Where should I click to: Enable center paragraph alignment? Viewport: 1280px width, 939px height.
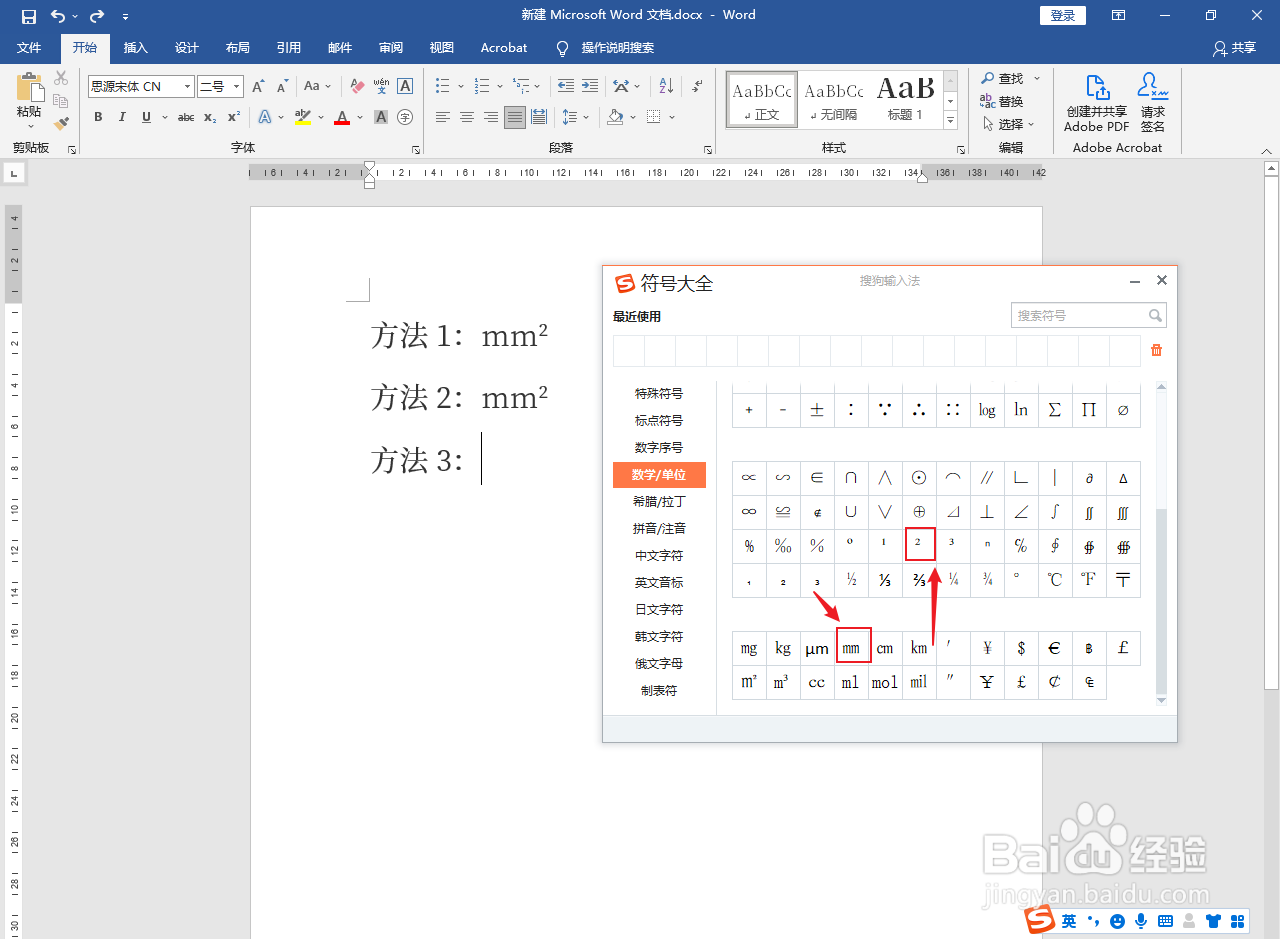click(x=466, y=117)
